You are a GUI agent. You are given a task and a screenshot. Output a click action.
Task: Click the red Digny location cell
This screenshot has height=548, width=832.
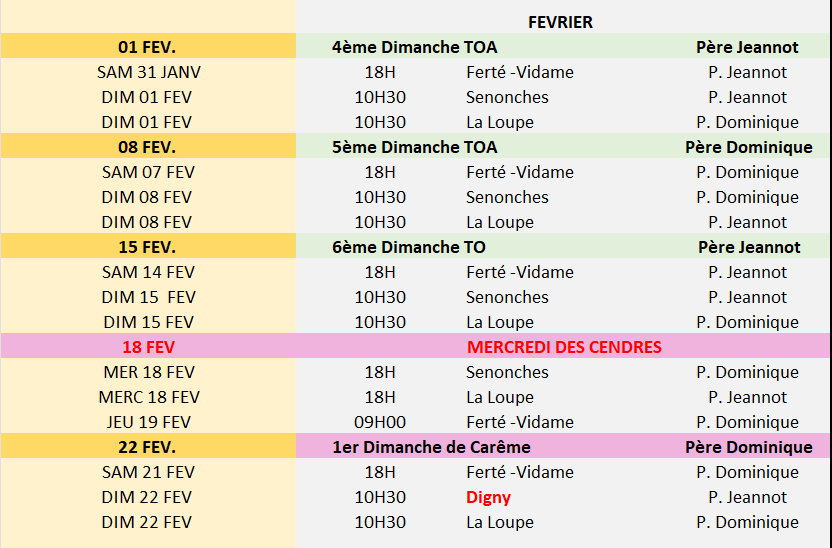pos(488,497)
